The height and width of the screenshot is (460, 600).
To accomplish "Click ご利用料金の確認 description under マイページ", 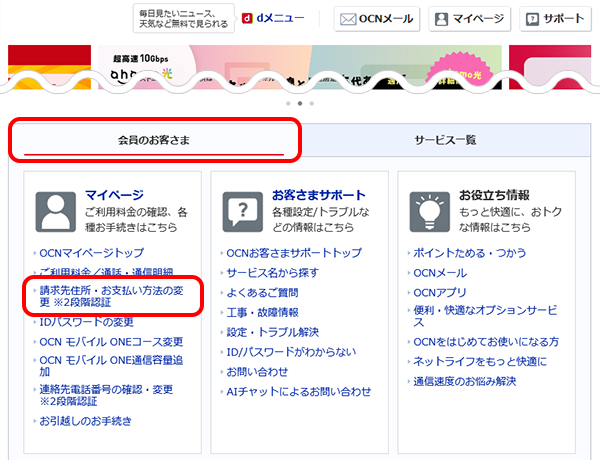I will click(x=136, y=220).
